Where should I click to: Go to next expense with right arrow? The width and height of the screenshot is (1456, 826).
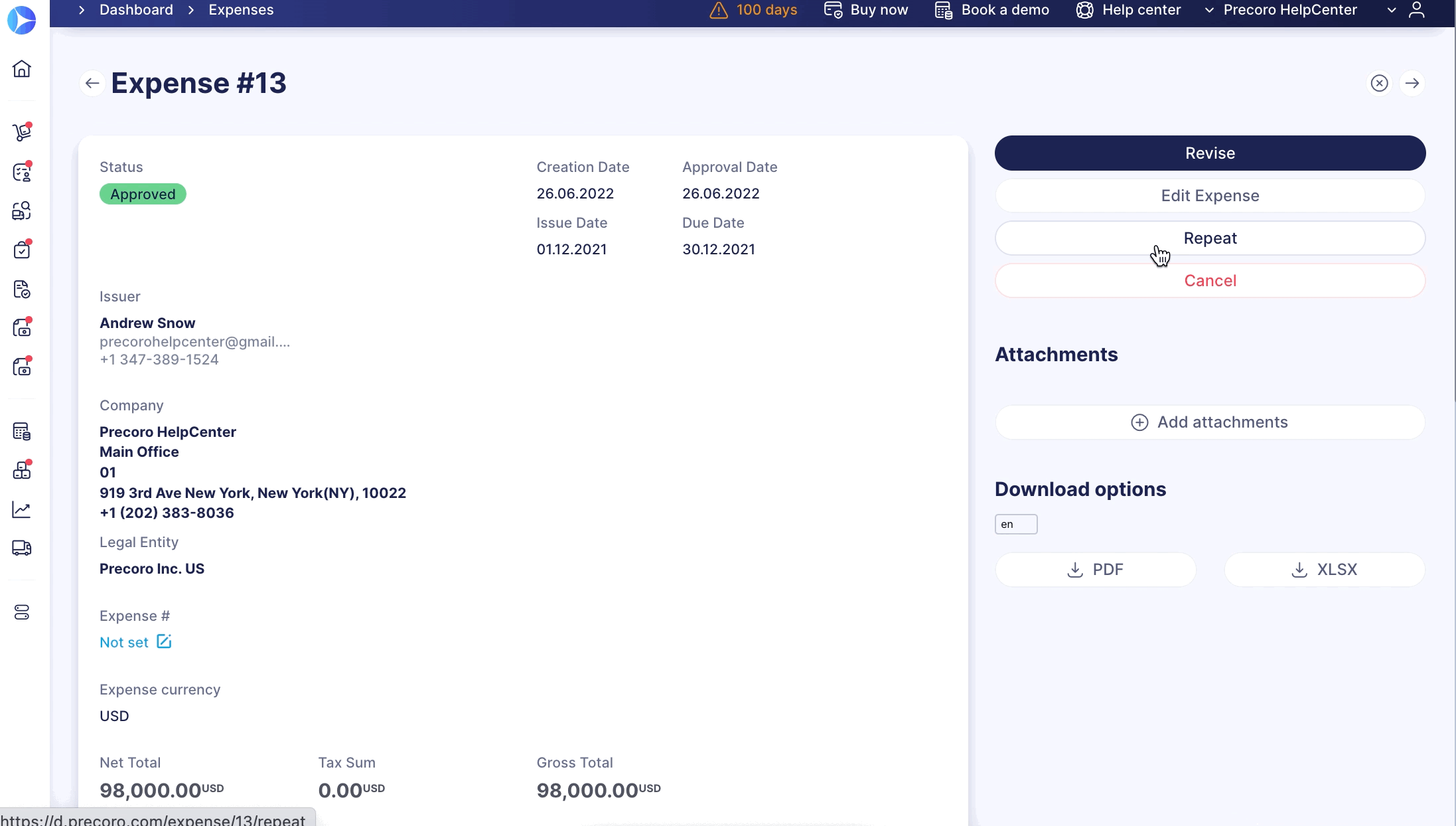coord(1412,84)
